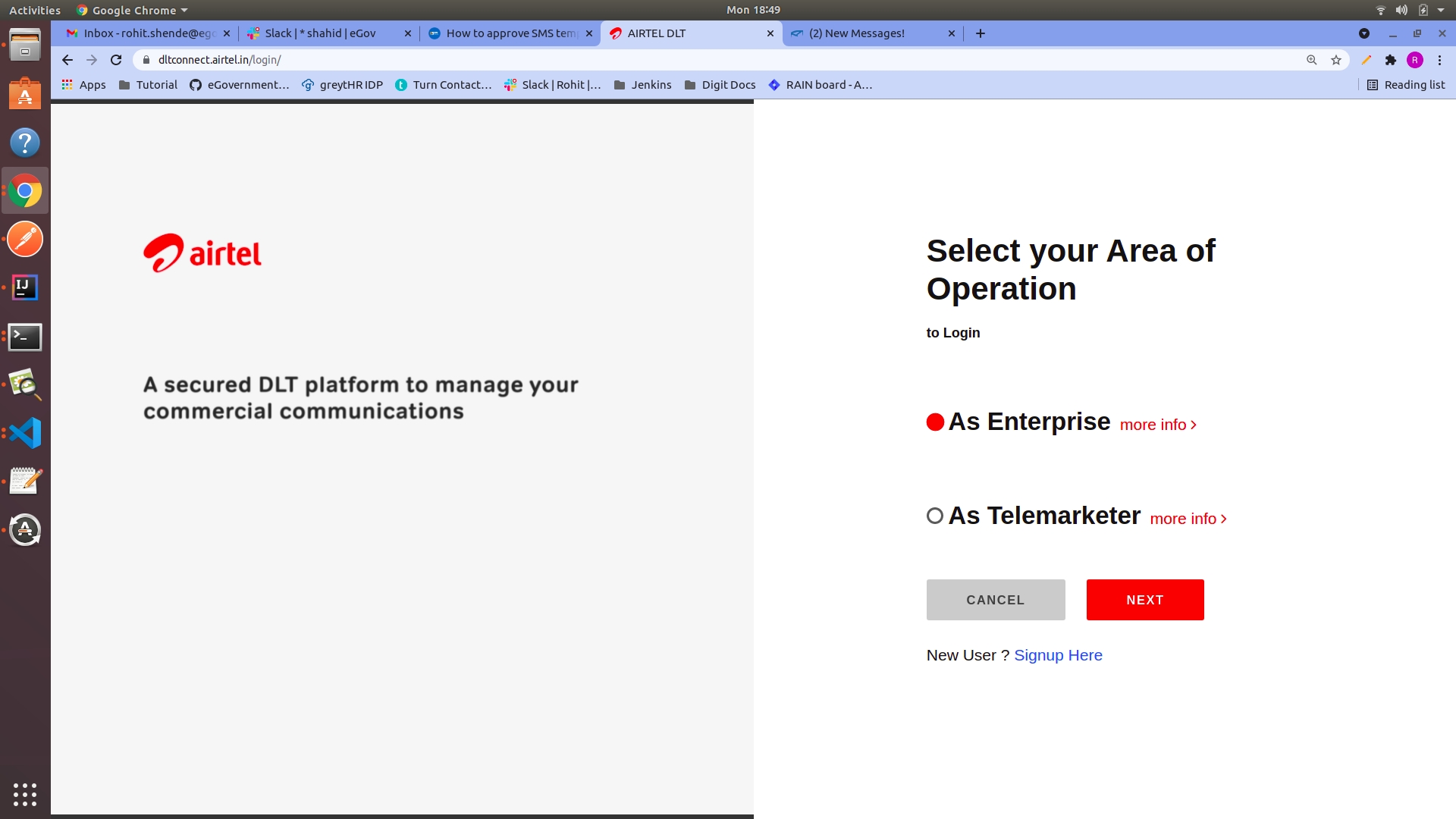This screenshot has width=1456, height=819.
Task: Launch Terminal from the dock
Action: 25,337
